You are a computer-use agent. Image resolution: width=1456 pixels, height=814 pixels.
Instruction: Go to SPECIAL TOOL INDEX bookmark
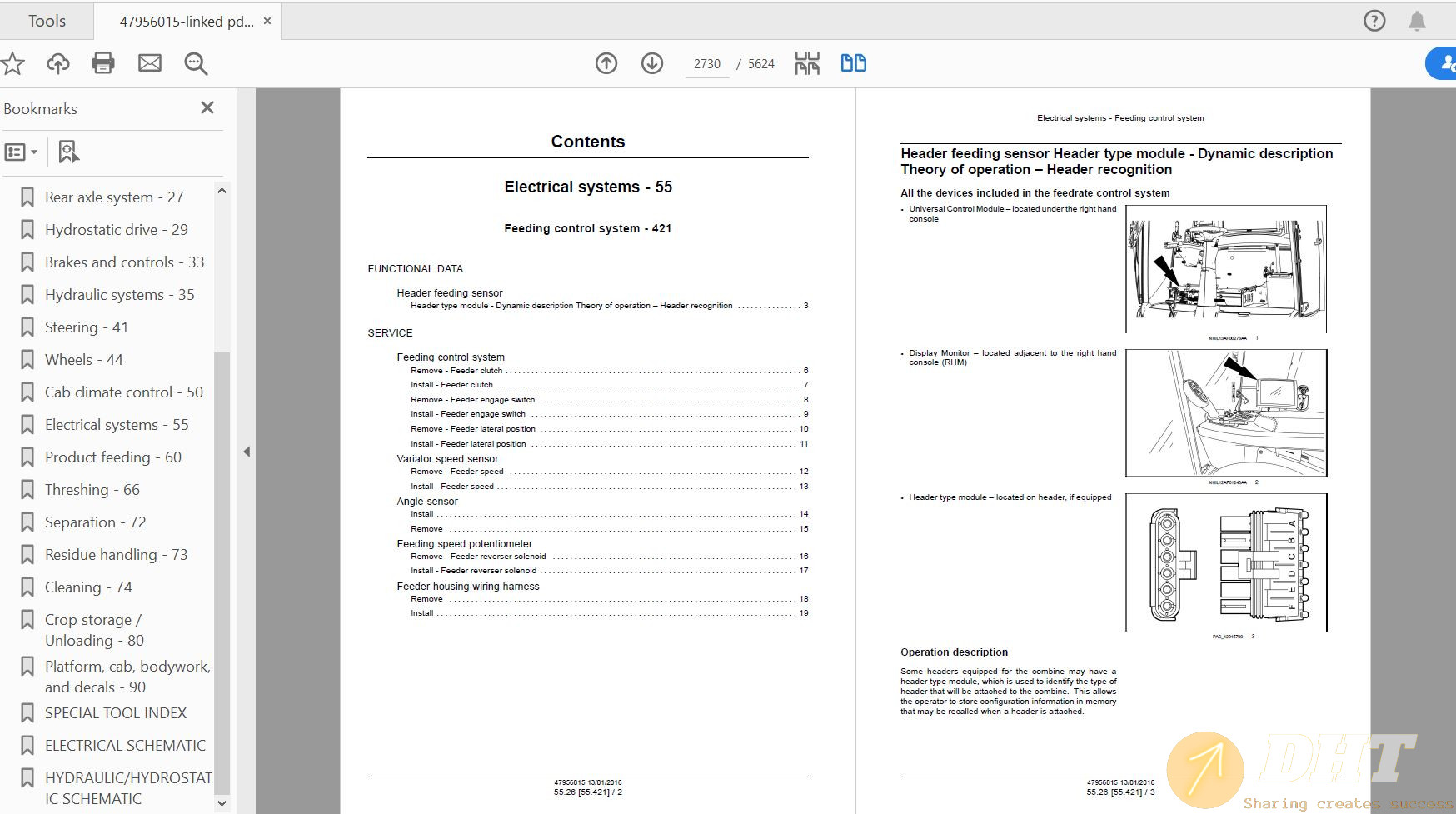(116, 713)
